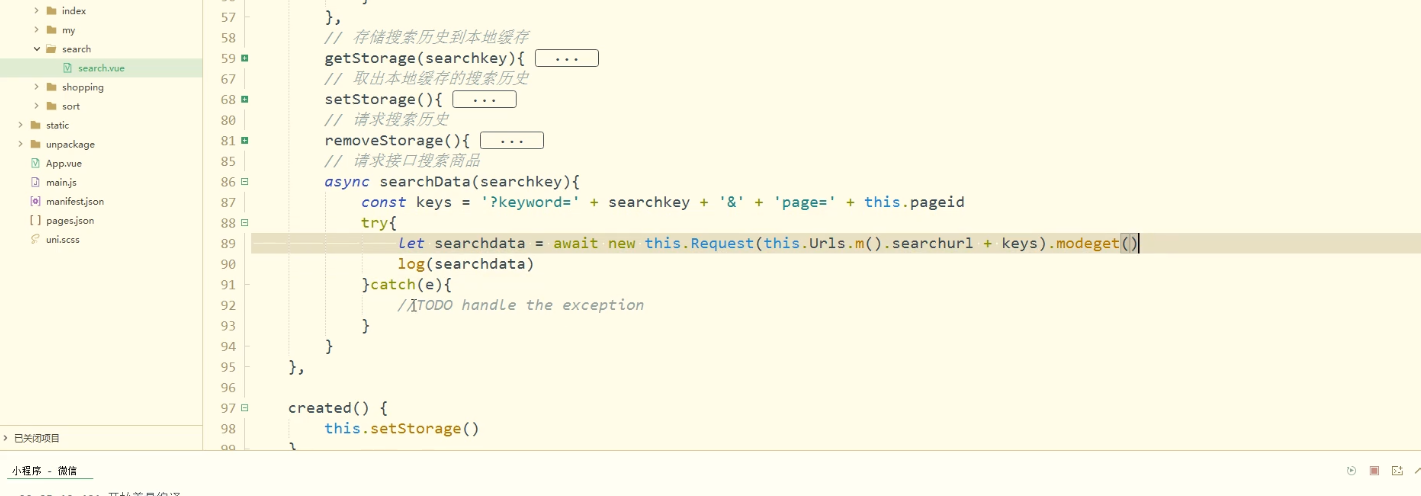Open the terminal icon in console bar
The height and width of the screenshot is (496, 1421).
[1397, 470]
